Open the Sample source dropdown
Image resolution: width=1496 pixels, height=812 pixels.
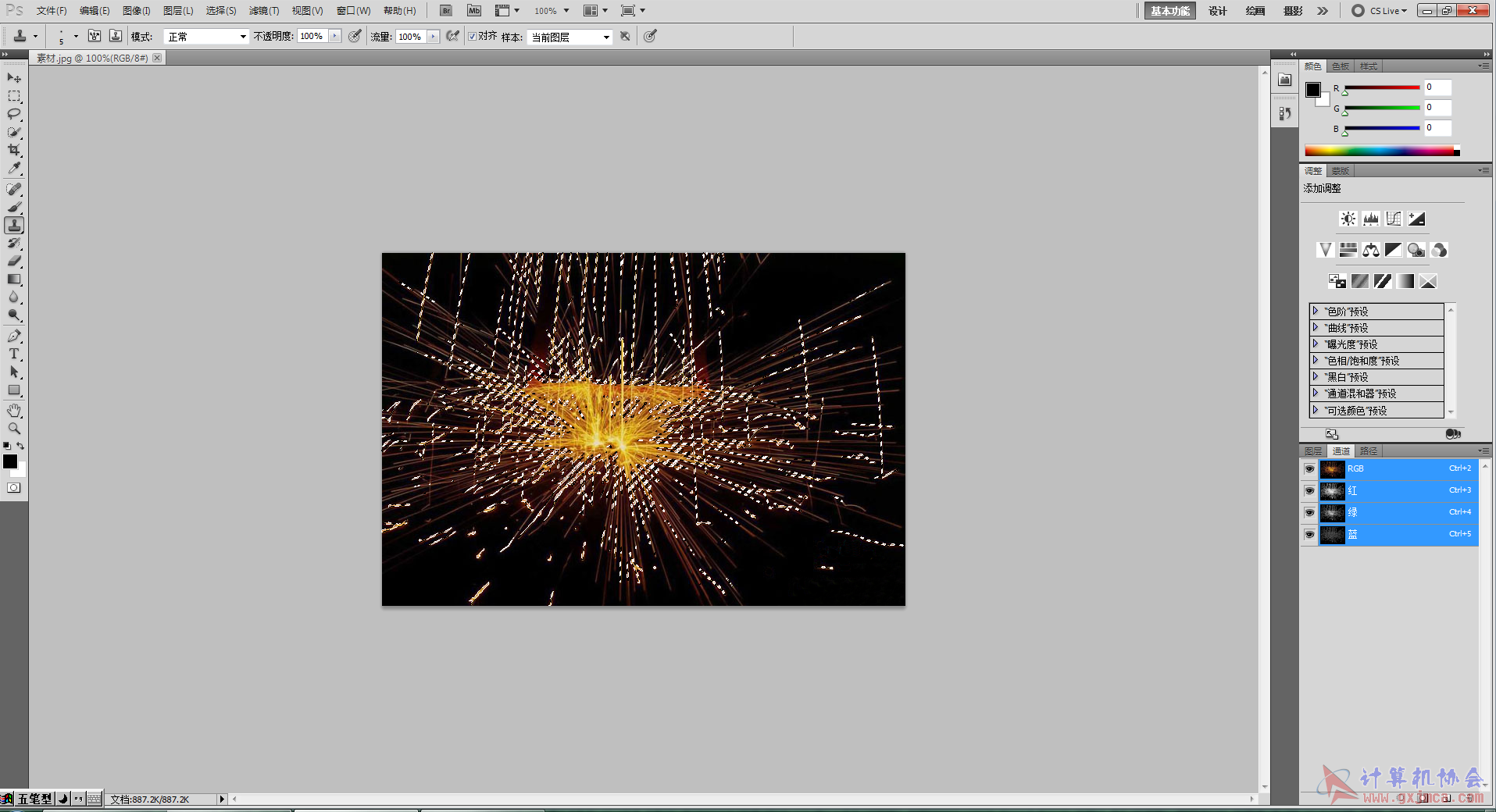(569, 37)
